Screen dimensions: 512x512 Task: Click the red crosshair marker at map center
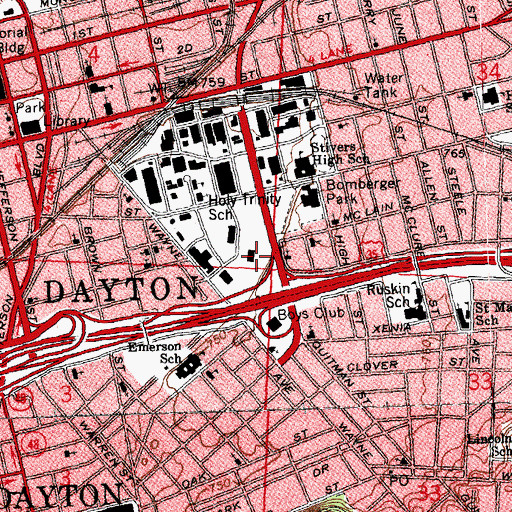[256, 256]
